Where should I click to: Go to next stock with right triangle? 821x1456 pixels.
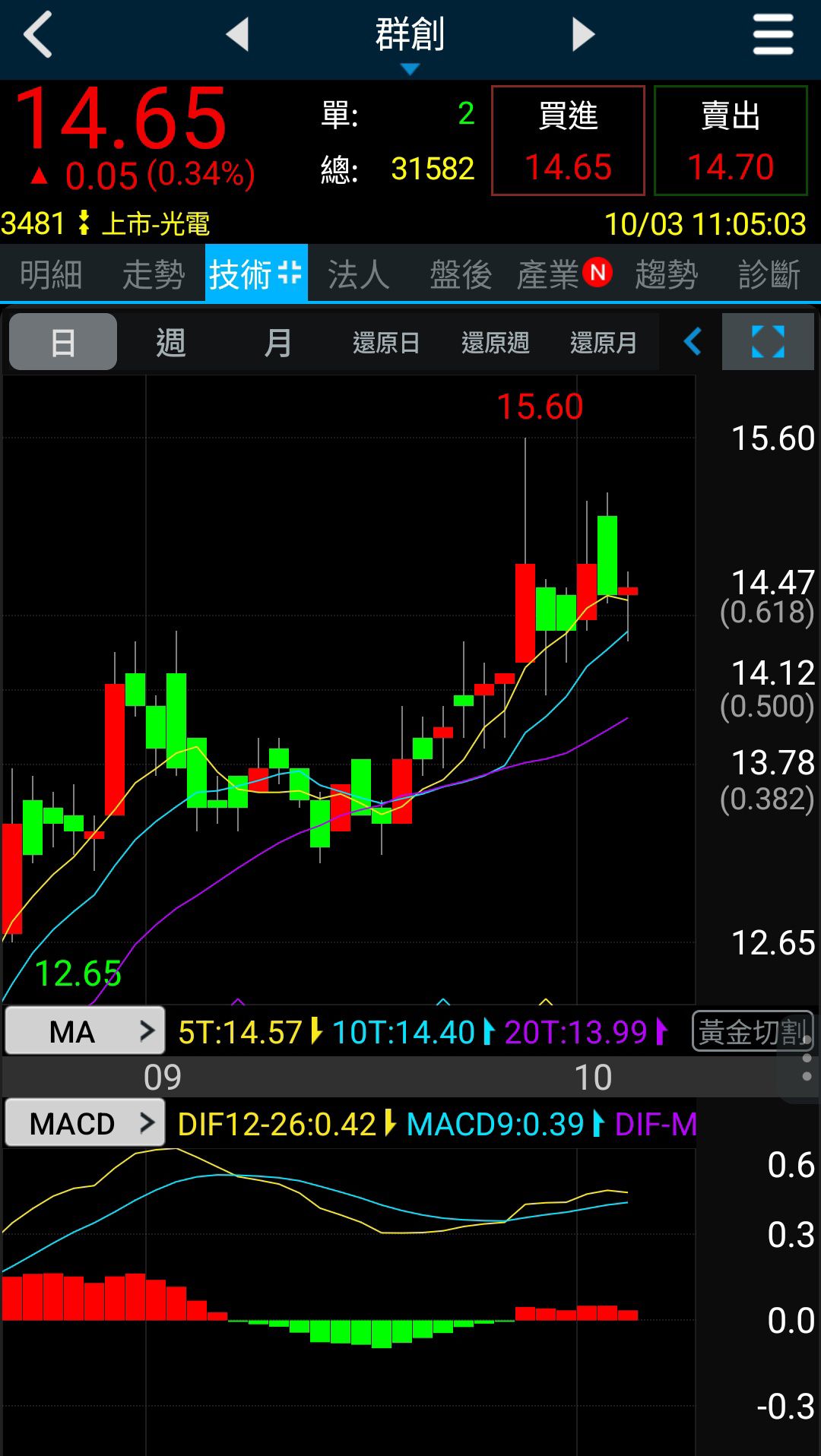(x=582, y=35)
